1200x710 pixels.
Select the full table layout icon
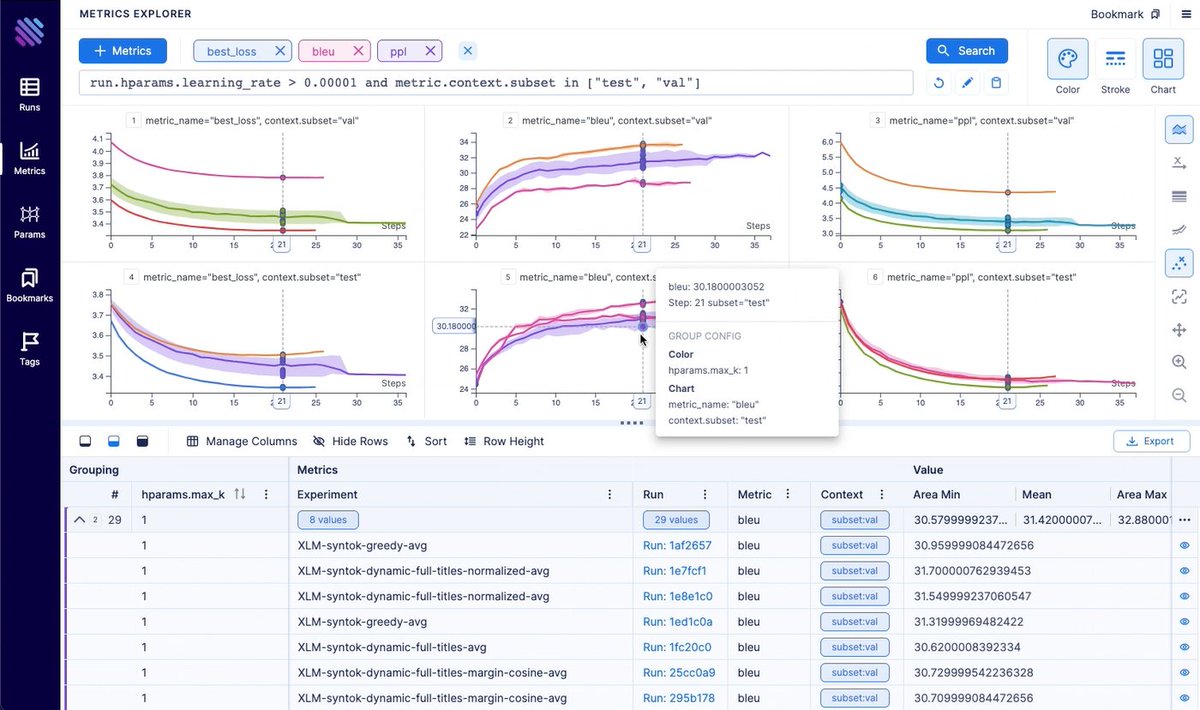point(142,441)
